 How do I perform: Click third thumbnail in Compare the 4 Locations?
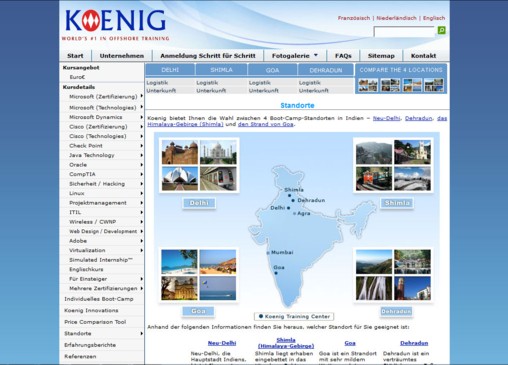tap(412, 85)
